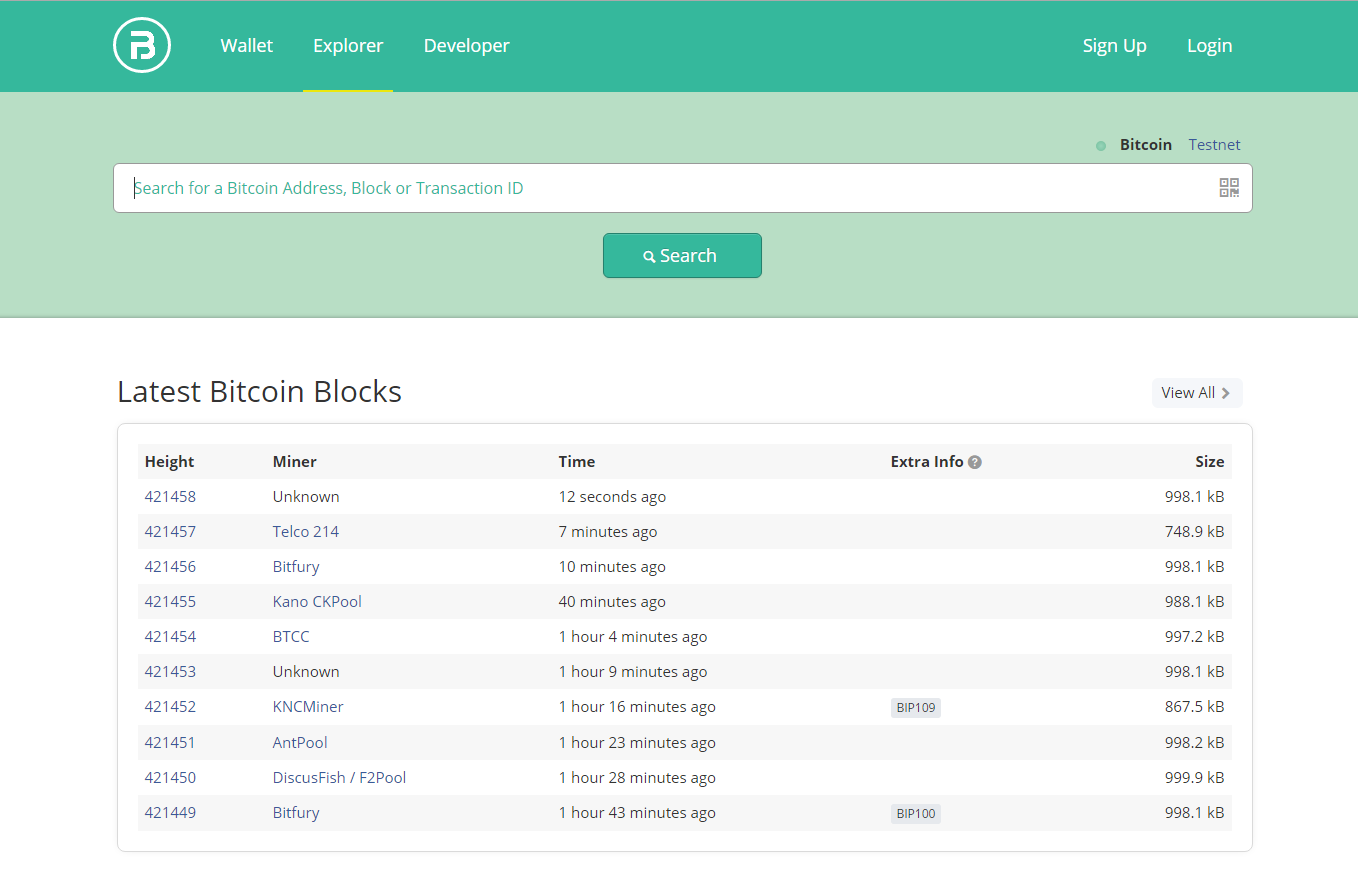Screen dimensions: 1358x873
Task: Click the 997.2 kB size cell
Action: [x=1194, y=637]
